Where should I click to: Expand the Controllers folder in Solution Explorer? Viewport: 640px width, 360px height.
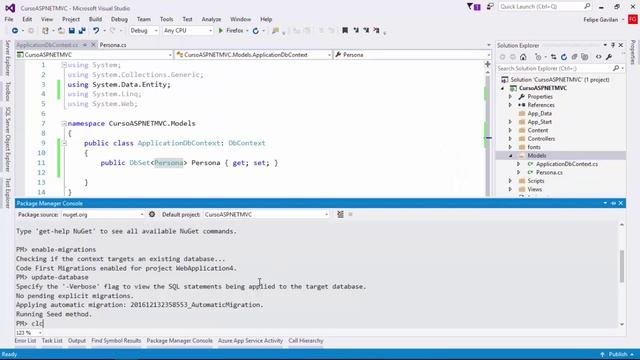coord(510,139)
